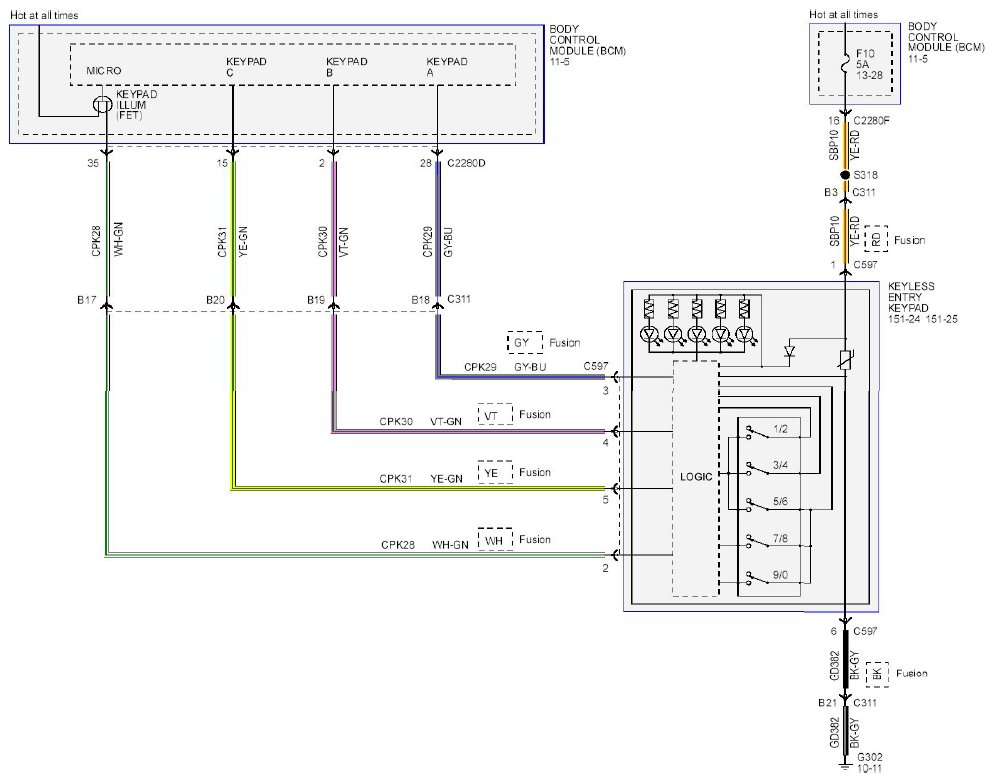The image size is (994, 782).
Task: Open the 10-11 reference under G302
Action: click(869, 769)
